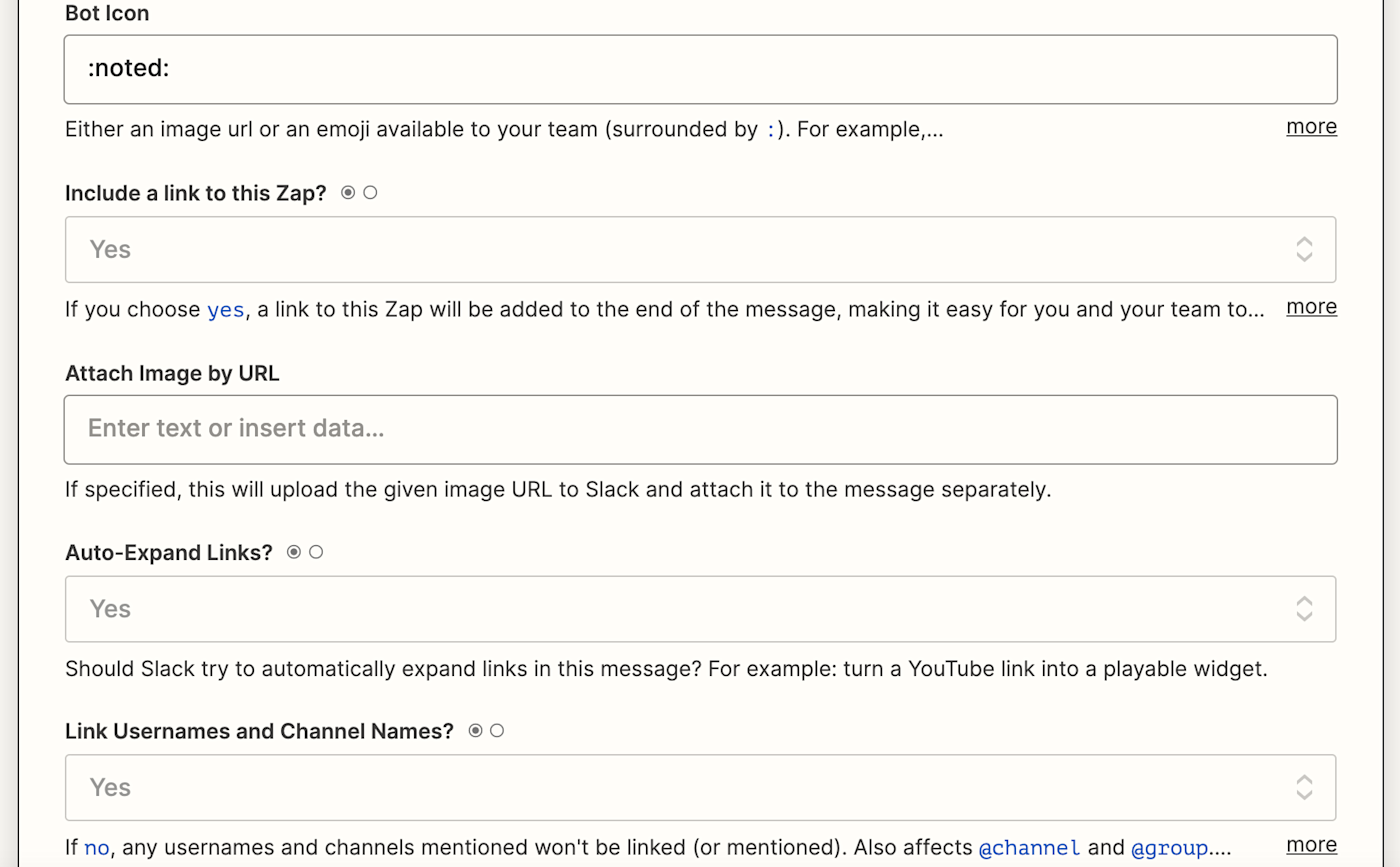Click 'more' under the Bot Icon description

[1311, 127]
